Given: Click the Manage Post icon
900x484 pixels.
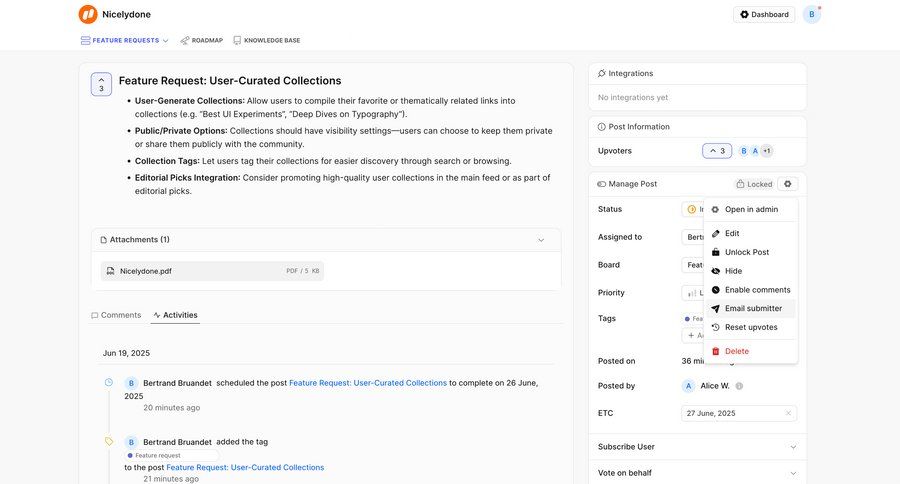Looking at the screenshot, I should 602,184.
